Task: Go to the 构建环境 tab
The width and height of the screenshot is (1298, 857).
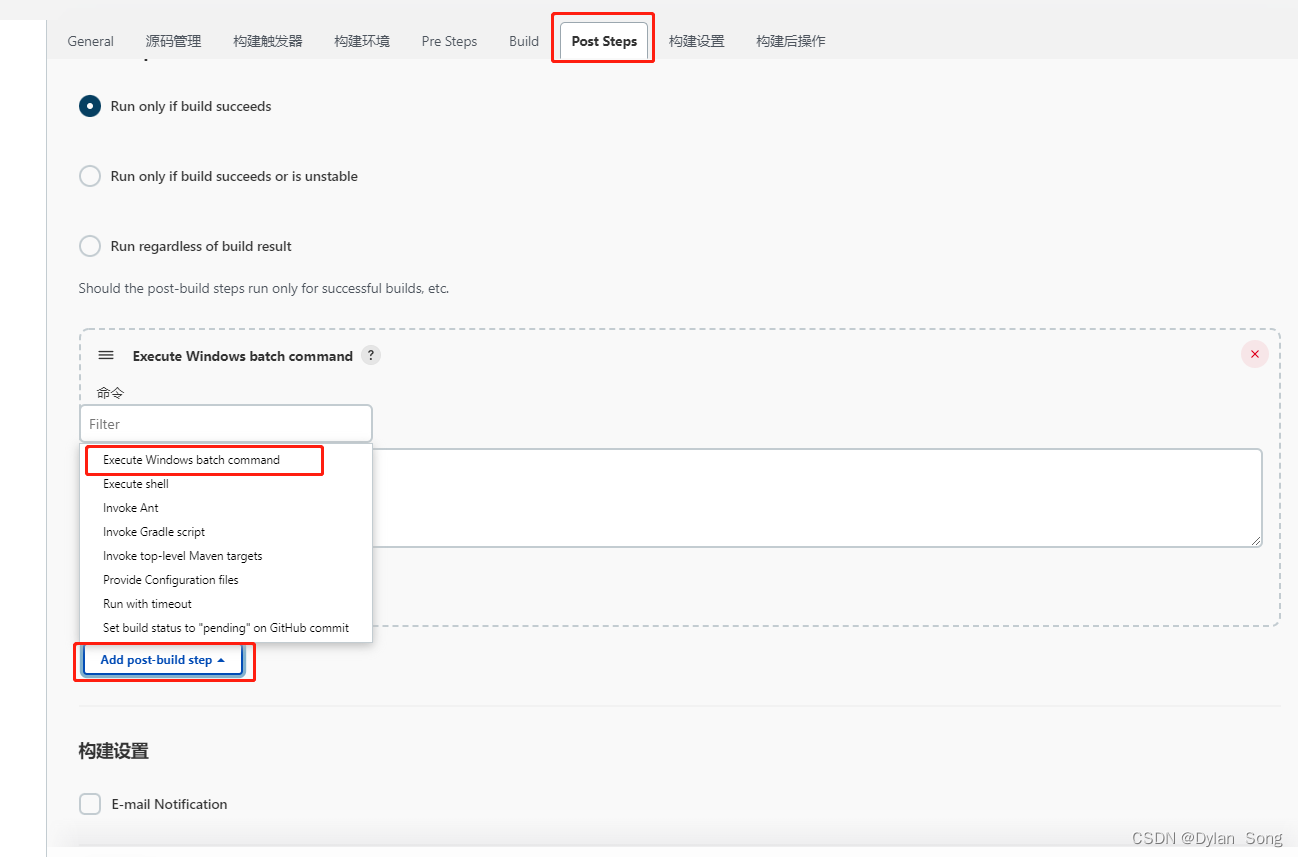Action: pyautogui.click(x=362, y=41)
